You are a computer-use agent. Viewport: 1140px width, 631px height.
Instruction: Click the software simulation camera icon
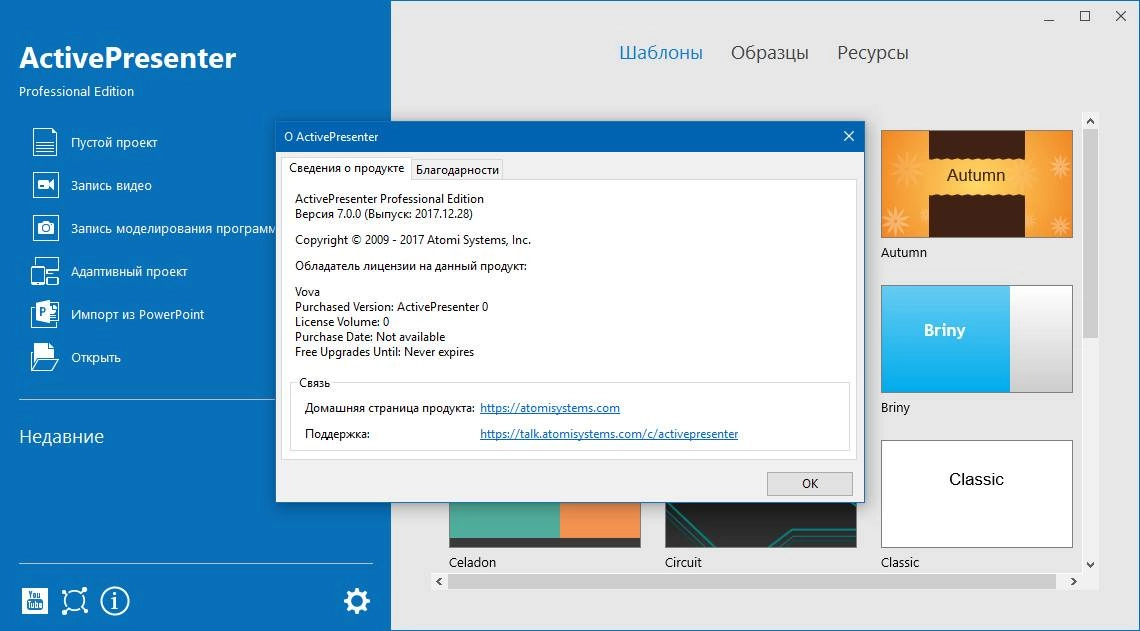click(x=45, y=228)
